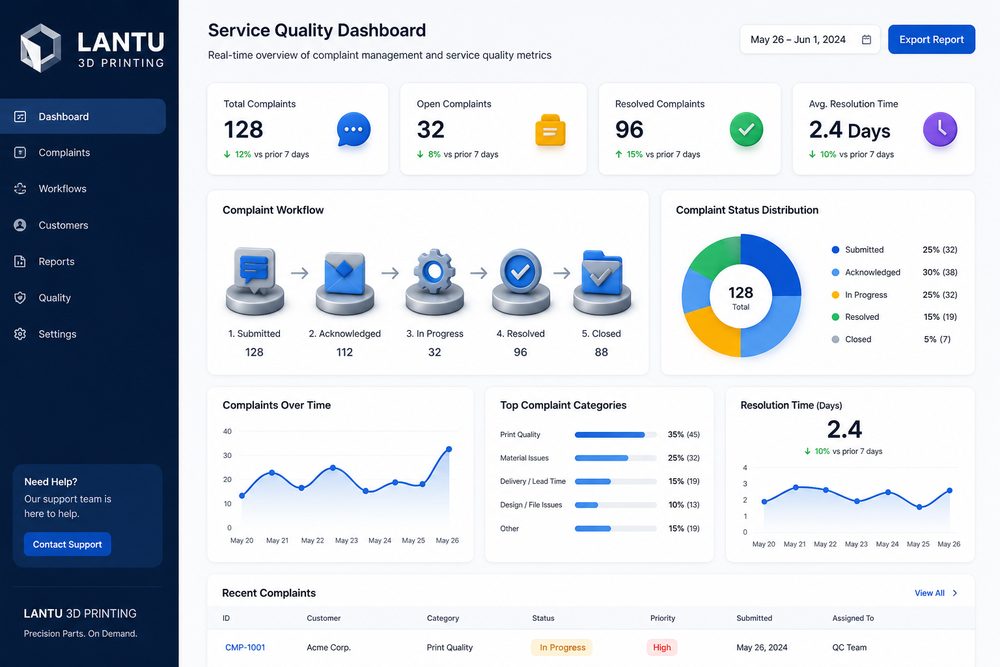Screen dimensions: 1000x667
Task: Click the Dashboard sidebar icon
Action: coord(20,117)
